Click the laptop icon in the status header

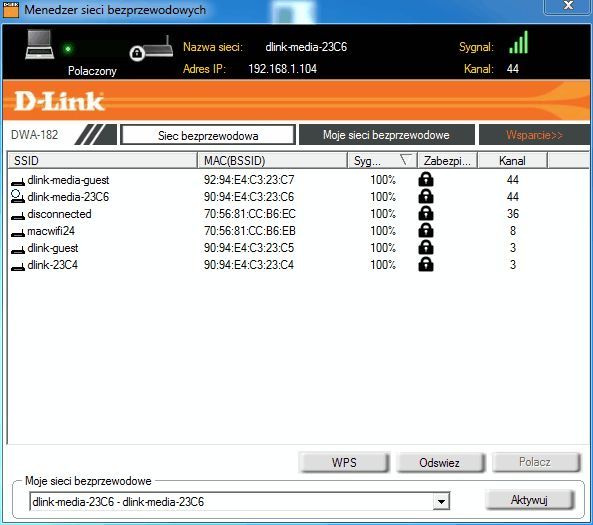pos(40,45)
